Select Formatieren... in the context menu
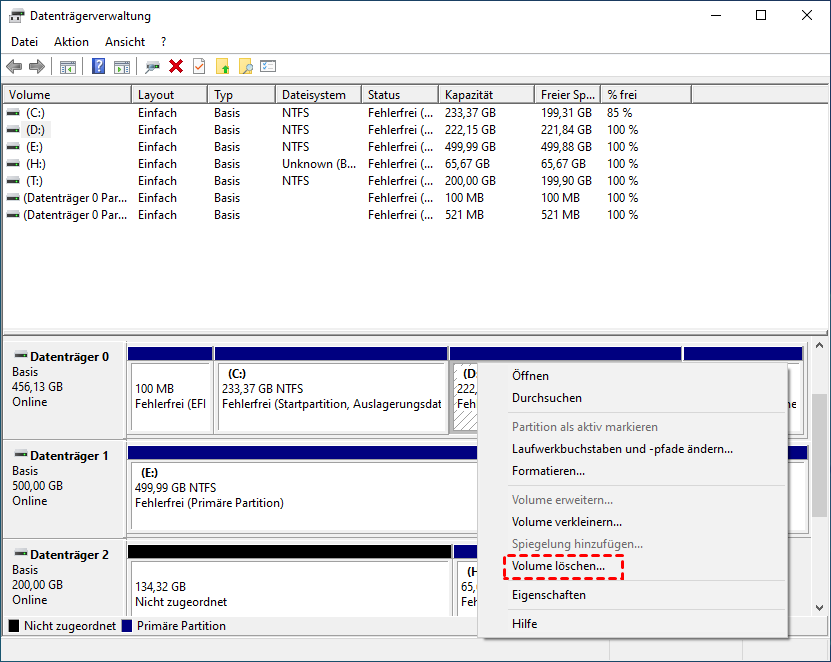 633,471
